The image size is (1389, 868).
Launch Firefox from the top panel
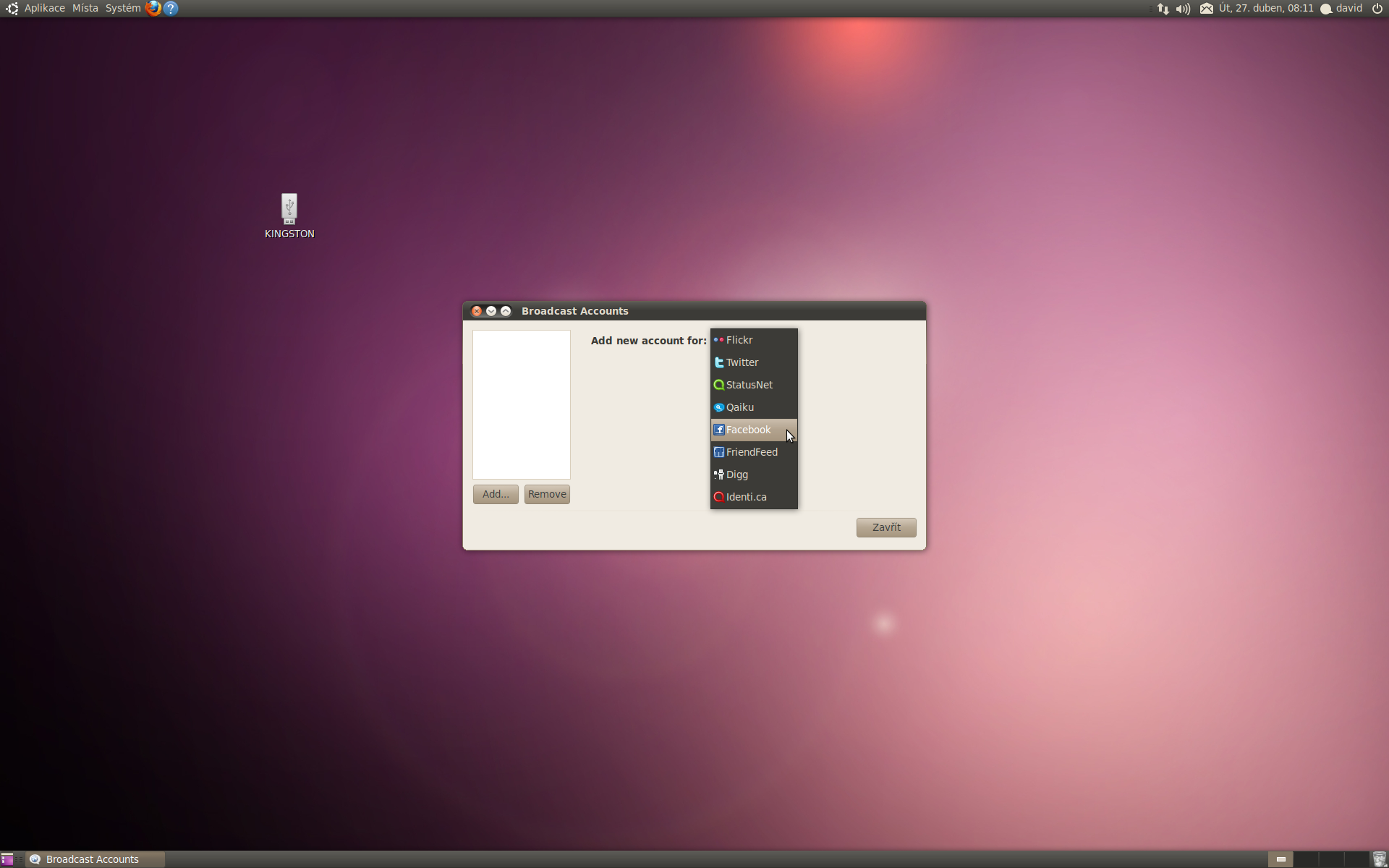click(x=153, y=8)
